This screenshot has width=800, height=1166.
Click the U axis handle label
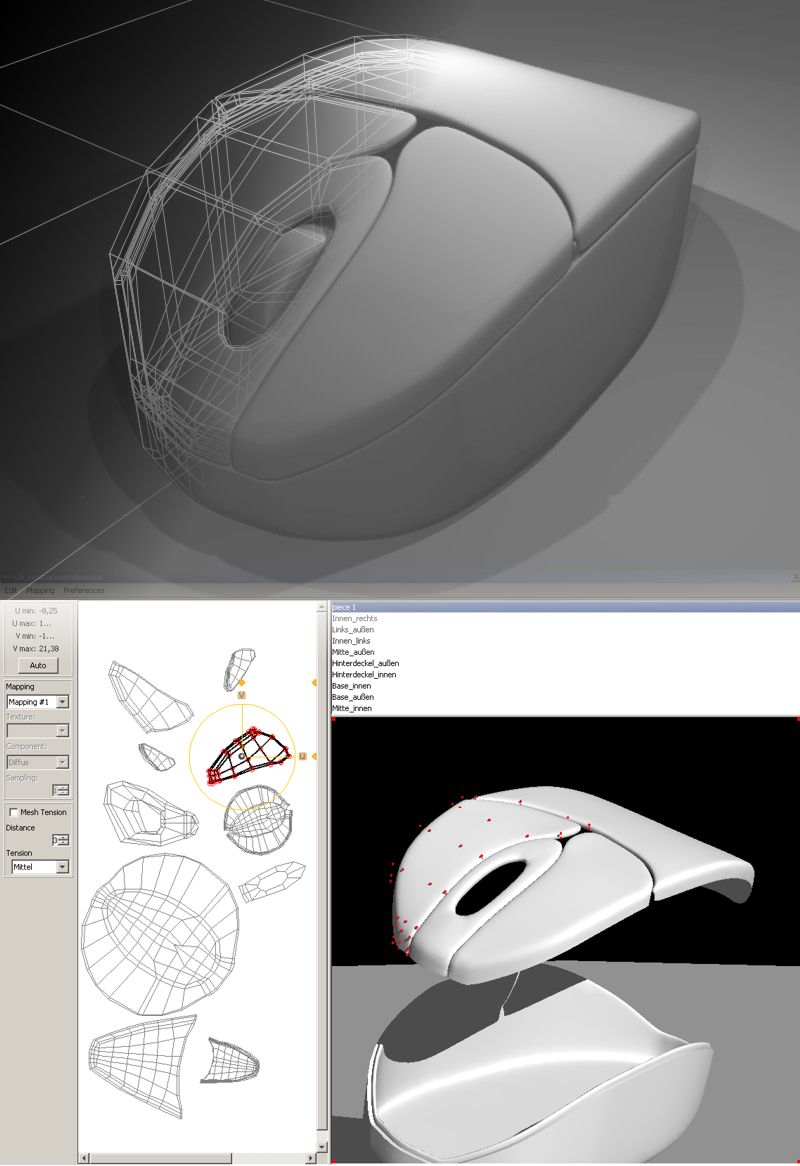coord(303,756)
